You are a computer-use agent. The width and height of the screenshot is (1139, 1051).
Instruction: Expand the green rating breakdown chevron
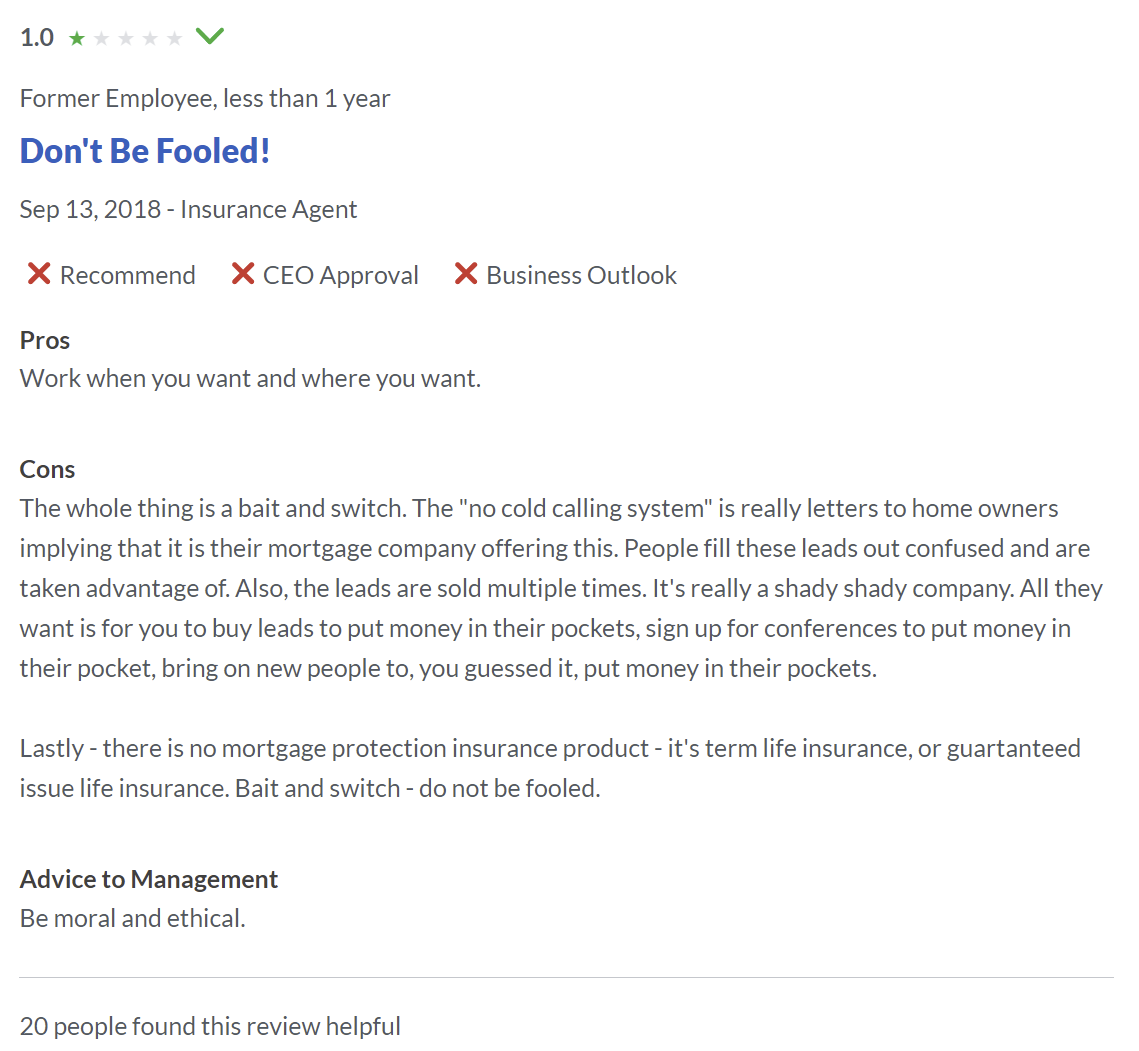[x=210, y=36]
